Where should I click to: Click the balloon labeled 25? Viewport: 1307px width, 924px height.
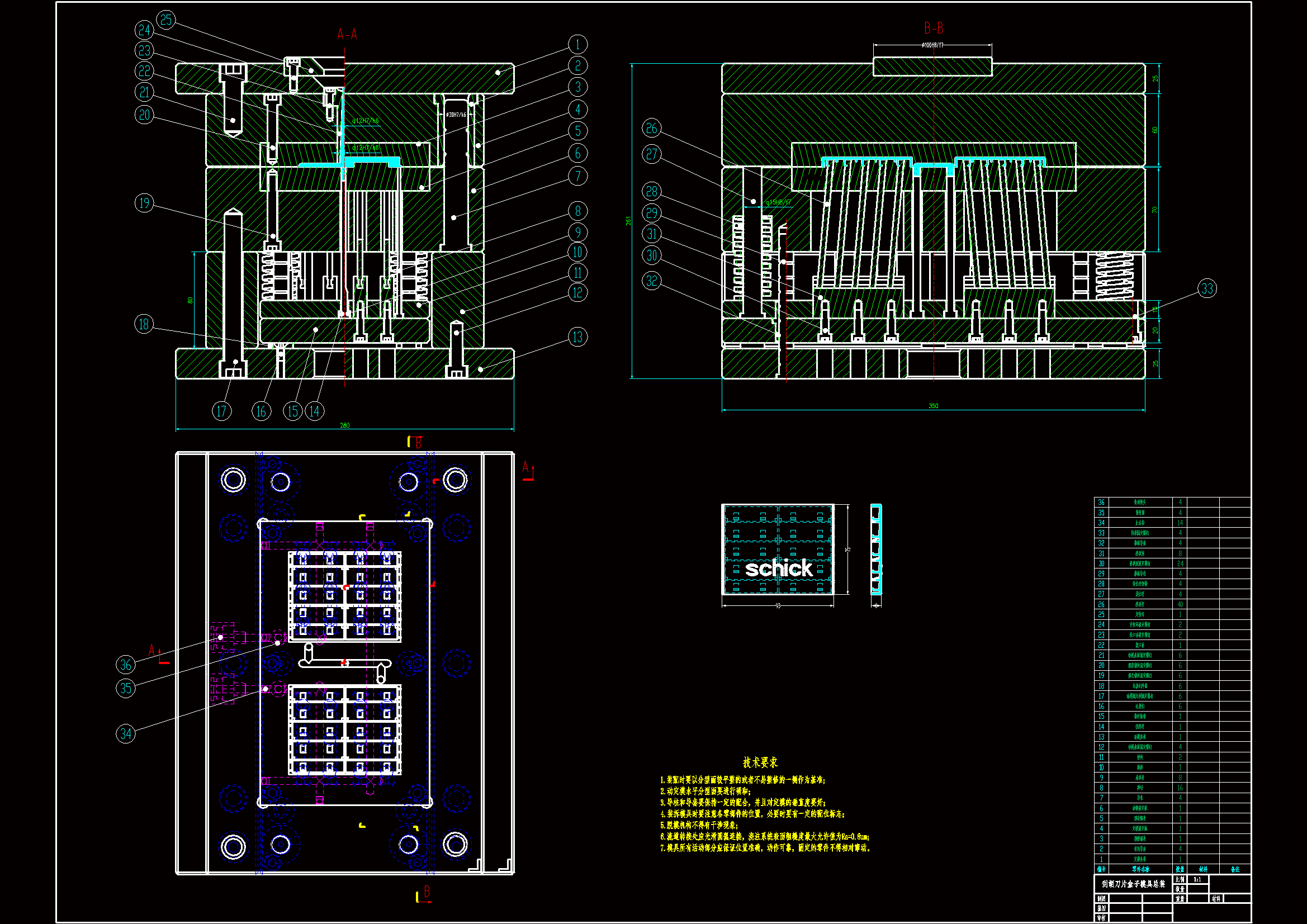[165, 20]
